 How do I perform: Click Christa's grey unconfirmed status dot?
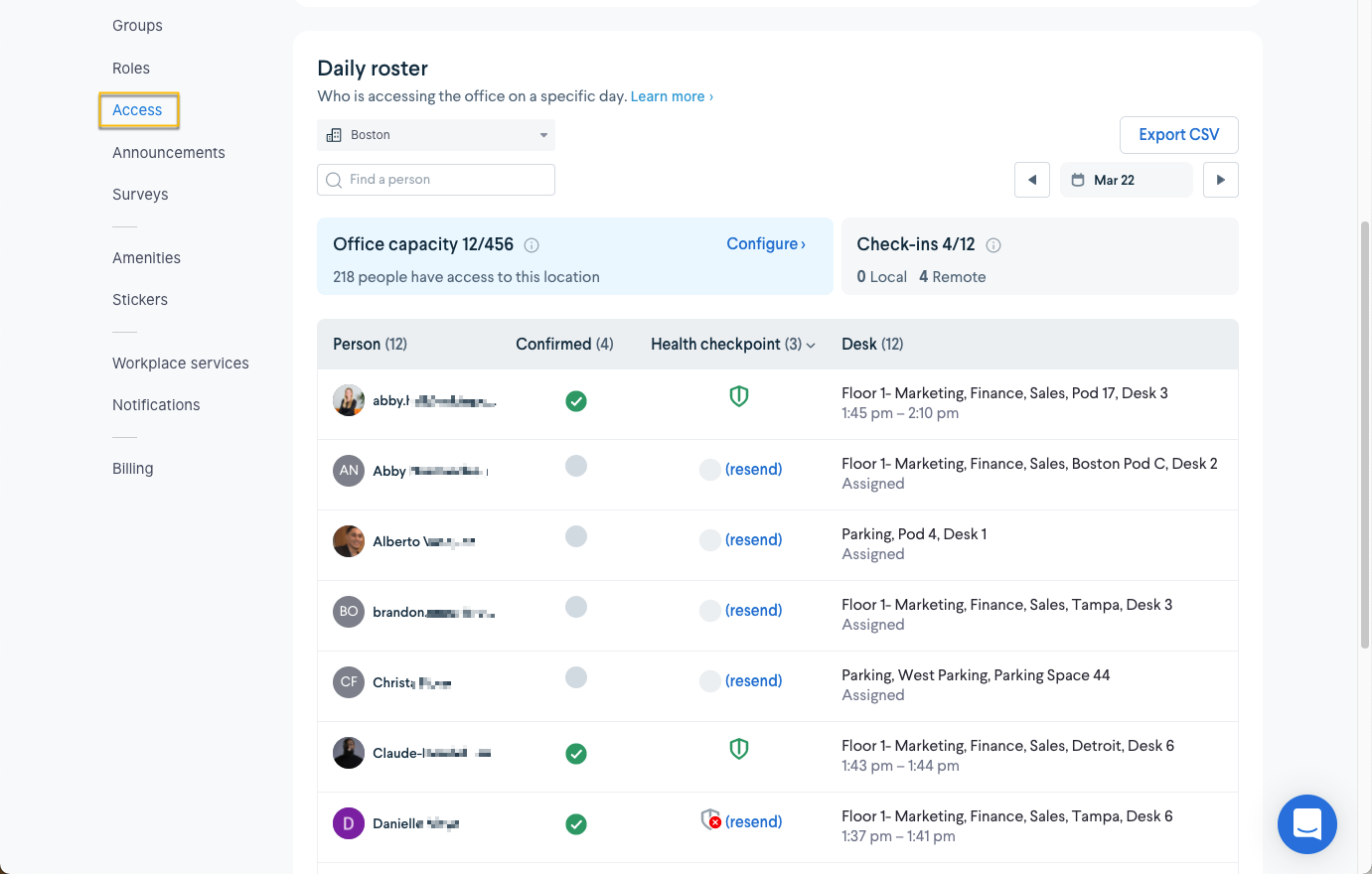click(576, 677)
